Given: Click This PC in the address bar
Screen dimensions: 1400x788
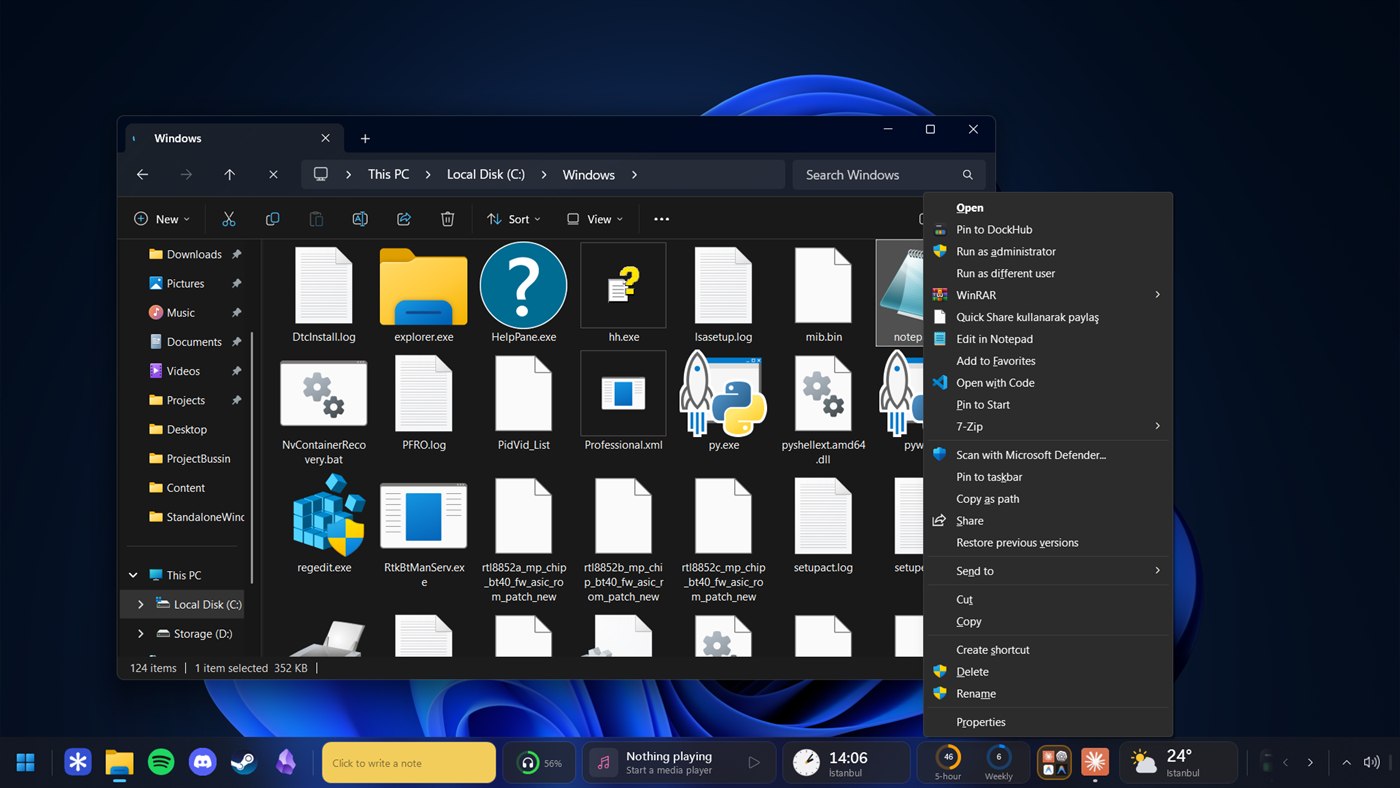Looking at the screenshot, I should (388, 174).
